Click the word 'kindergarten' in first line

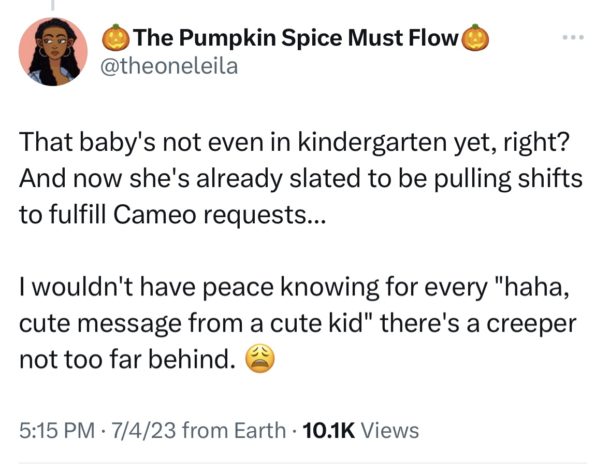372,143
